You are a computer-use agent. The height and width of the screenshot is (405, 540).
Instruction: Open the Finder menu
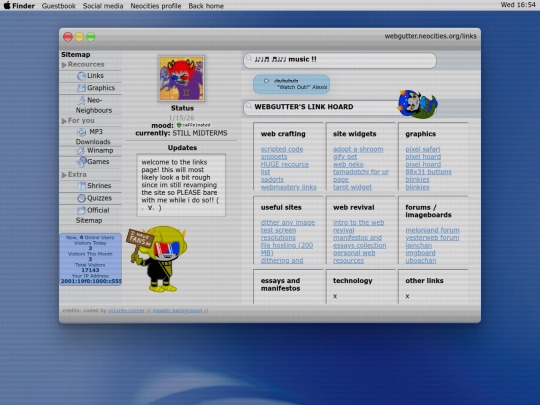point(23,6)
